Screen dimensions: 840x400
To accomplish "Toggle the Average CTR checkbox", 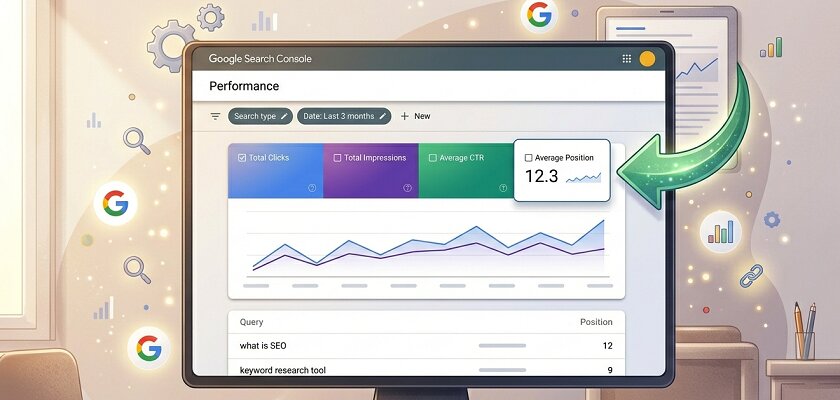I will [433, 158].
